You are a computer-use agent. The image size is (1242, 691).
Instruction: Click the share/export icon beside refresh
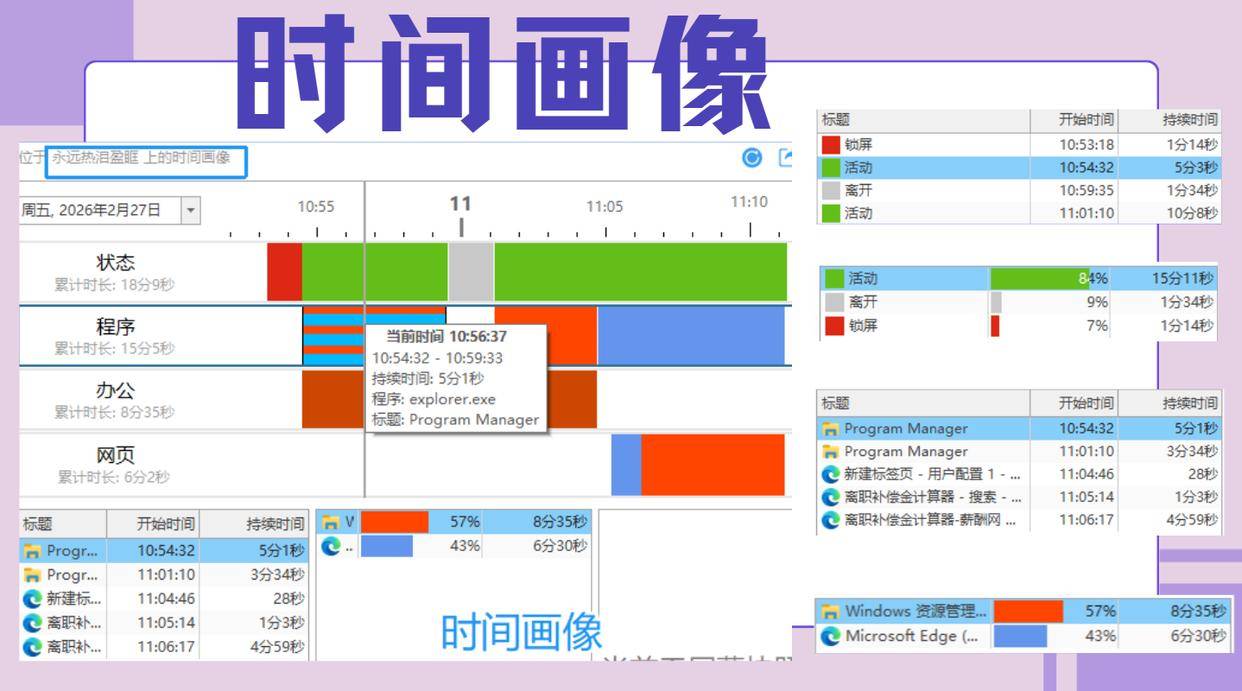785,157
